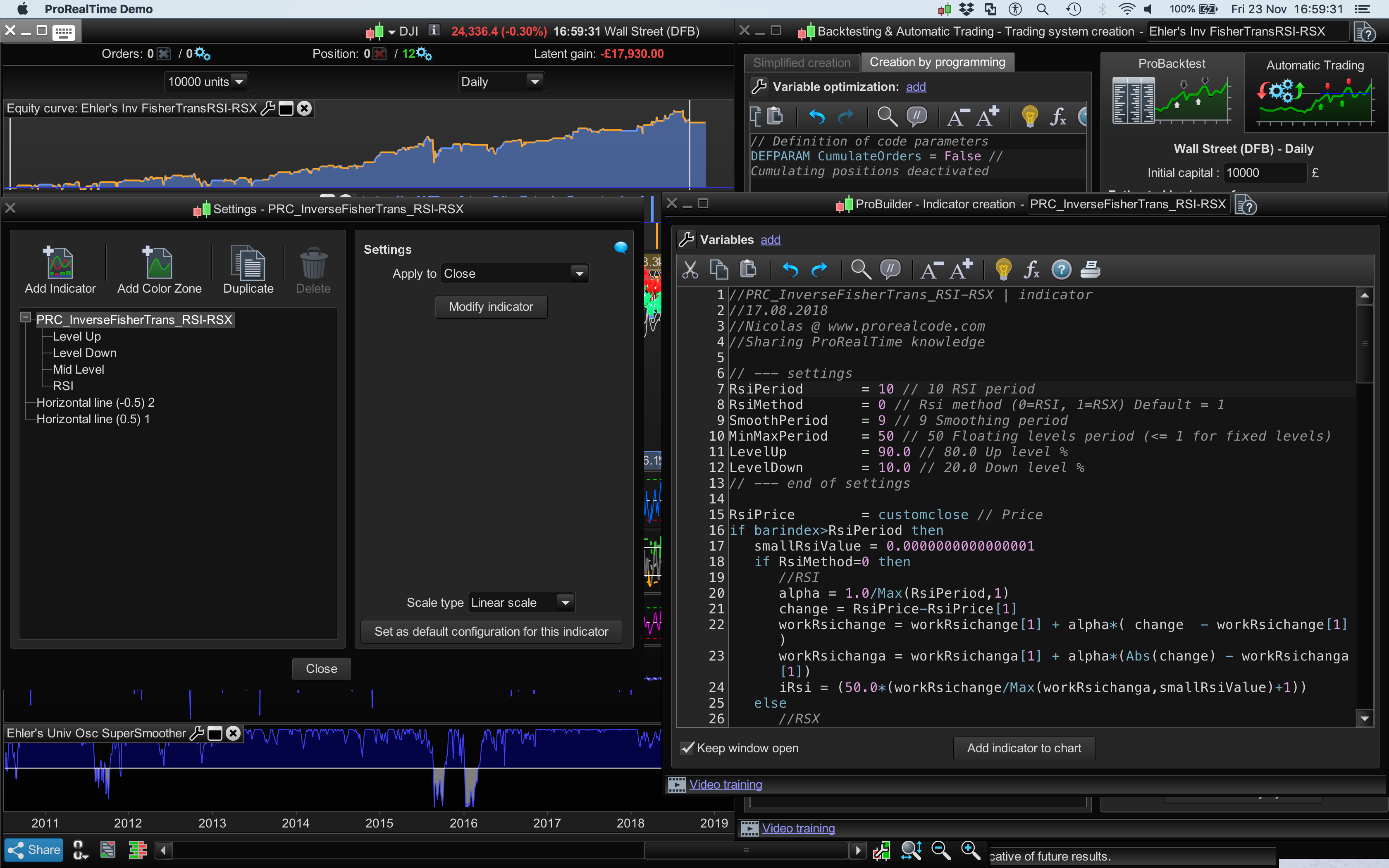1389x868 pixels.
Task: Click the magnifier search icon in ProBuilder
Action: point(860,269)
